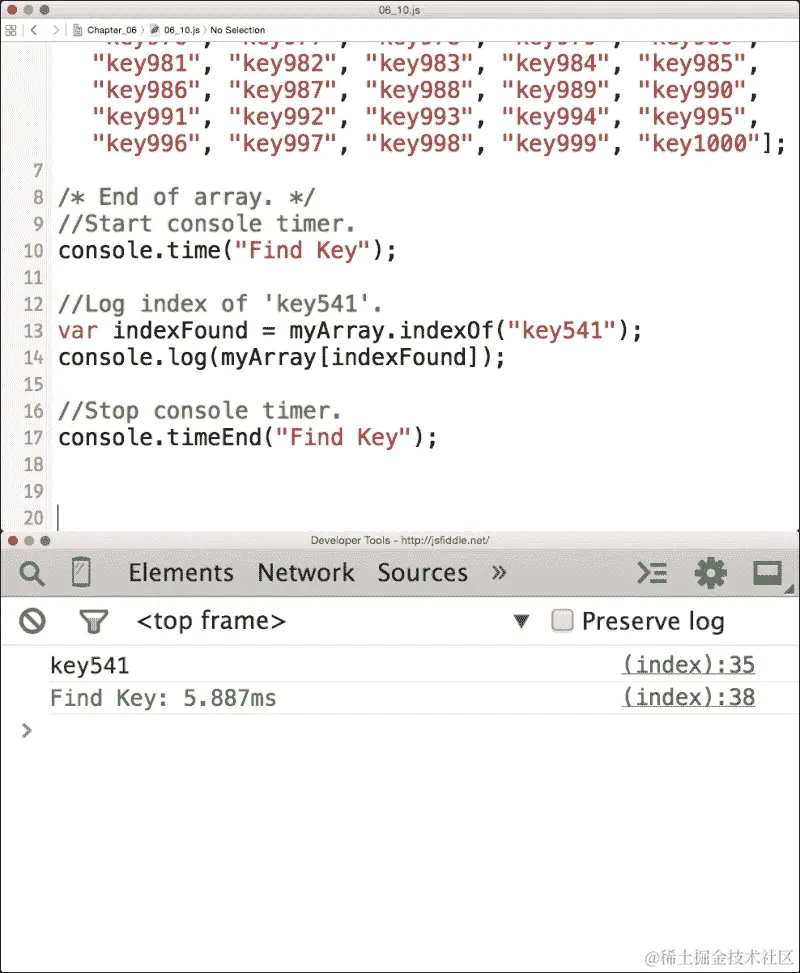Click the "key996" array entry
Viewport: 800px width, 973px height.
pos(146,143)
